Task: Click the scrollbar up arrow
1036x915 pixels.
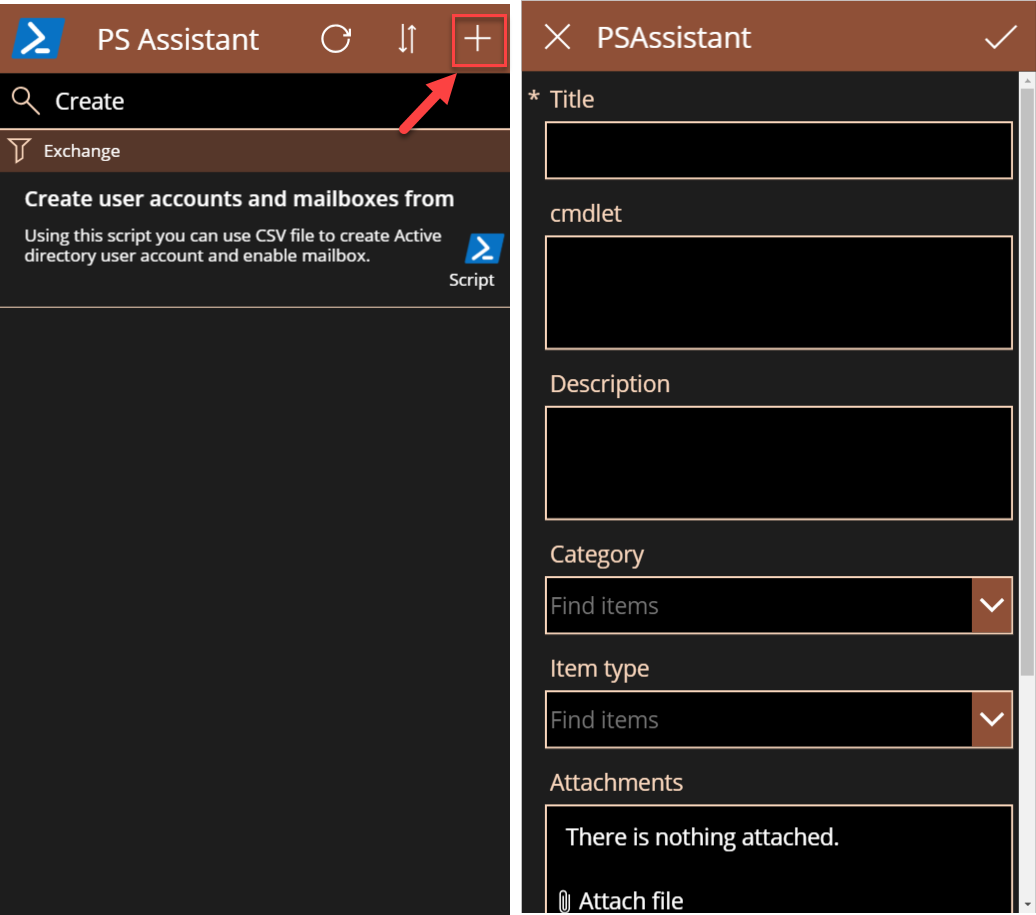Action: coord(1027,80)
